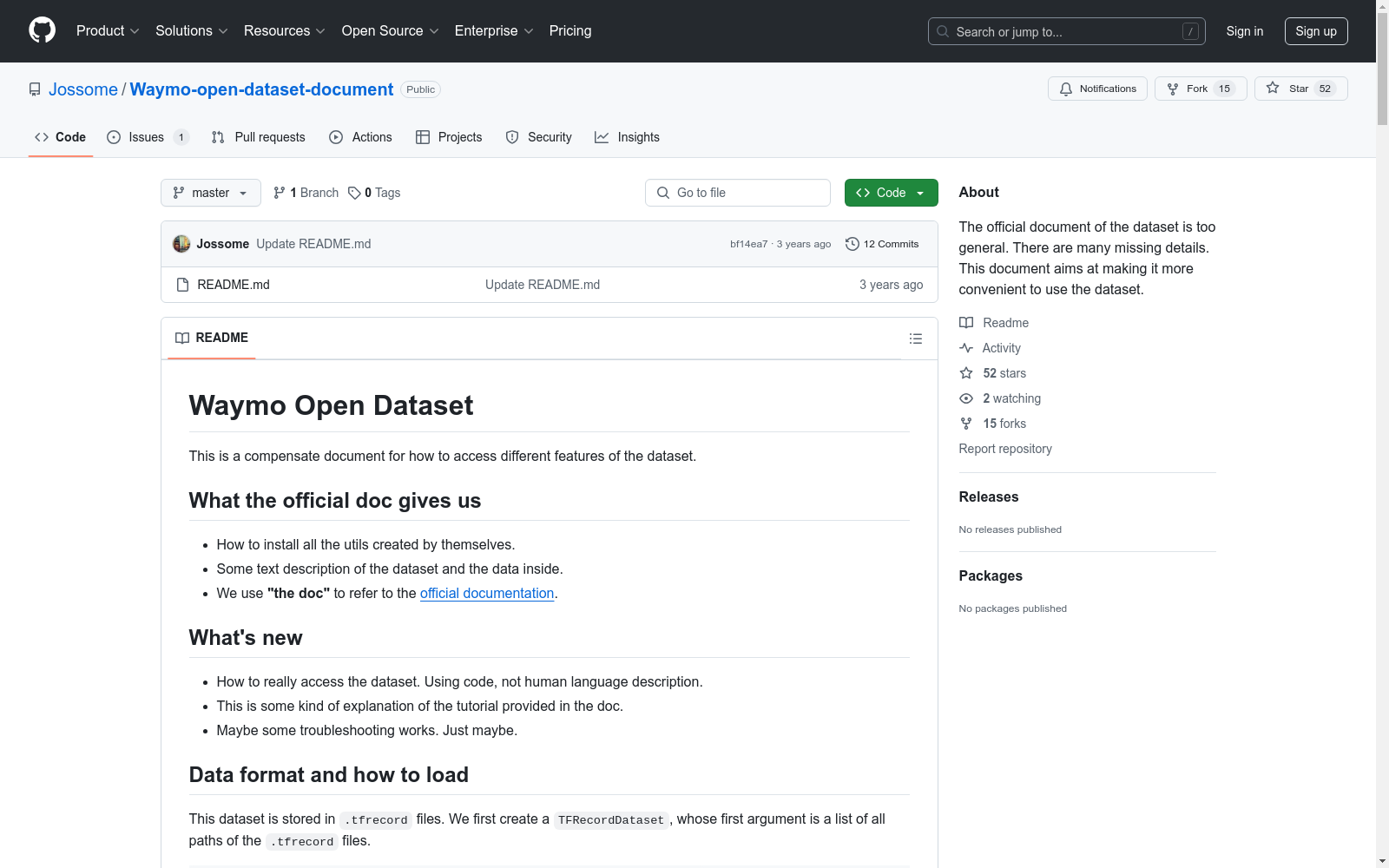The image size is (1389, 868).
Task: Click the "What's new" README heading
Action: (x=246, y=638)
